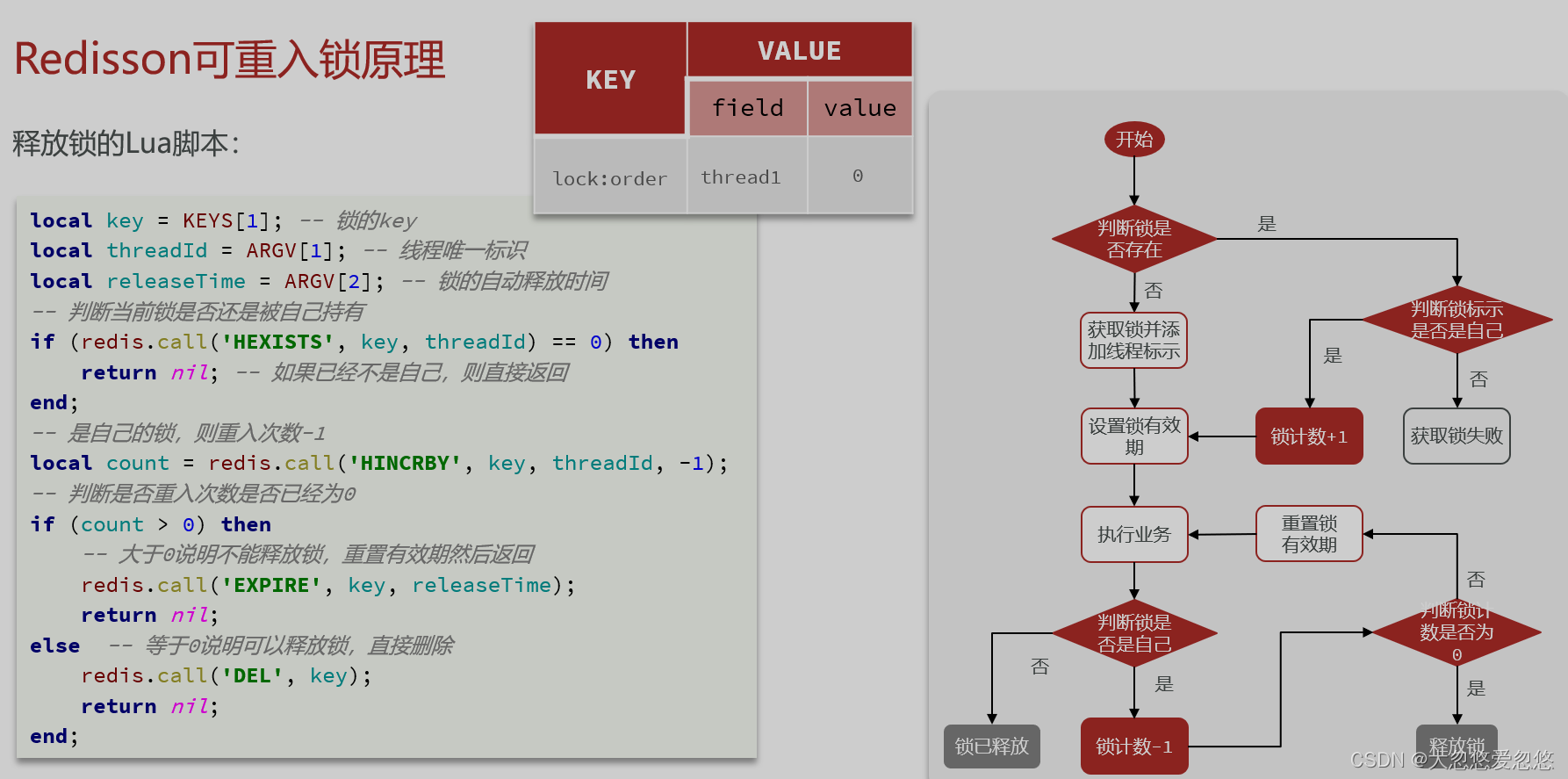Viewport: 1568px width, 779px height.
Task: Select the 'if (count > 0) then' line
Action: [150, 524]
